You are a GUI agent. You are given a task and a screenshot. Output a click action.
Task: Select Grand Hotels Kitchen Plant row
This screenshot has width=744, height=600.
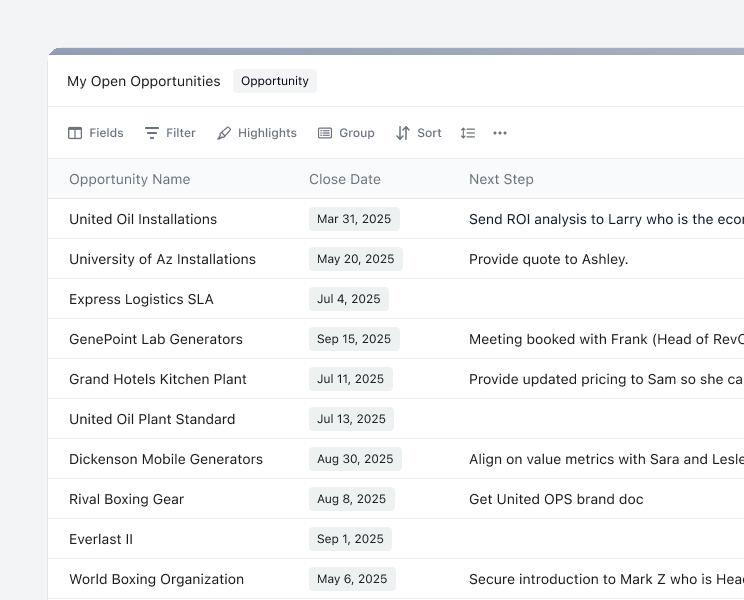point(158,379)
